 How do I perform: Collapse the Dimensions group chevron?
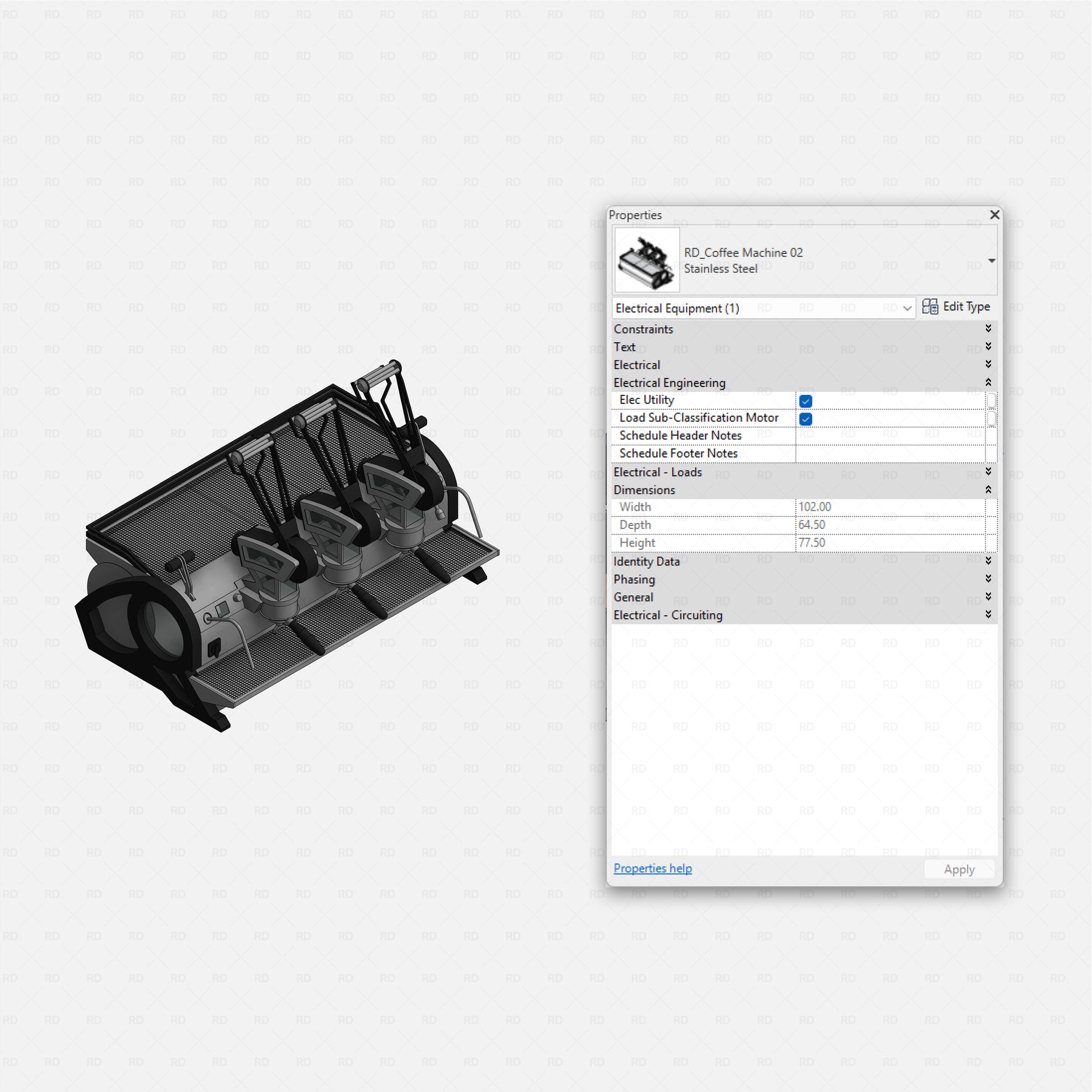988,490
